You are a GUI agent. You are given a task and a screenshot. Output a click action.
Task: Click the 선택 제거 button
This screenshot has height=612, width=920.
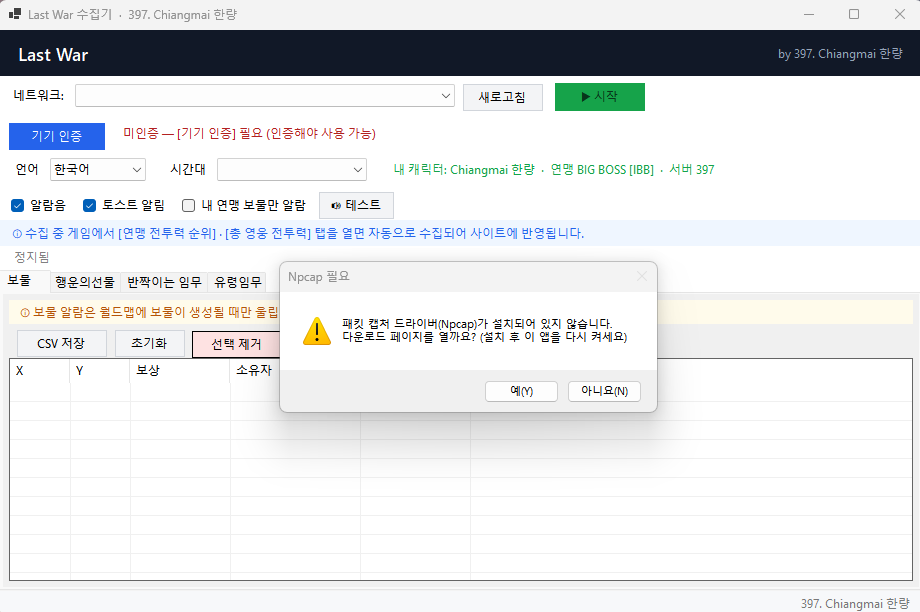click(236, 344)
